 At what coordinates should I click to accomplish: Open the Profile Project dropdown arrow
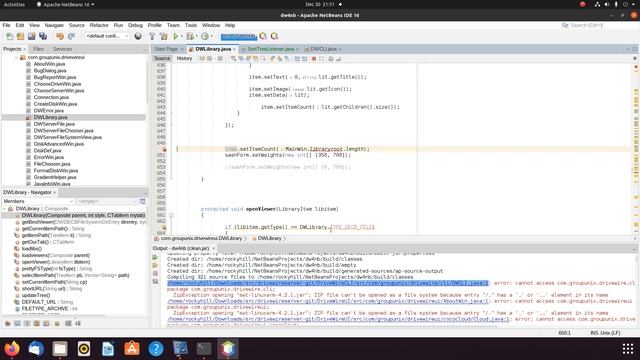[212, 36]
